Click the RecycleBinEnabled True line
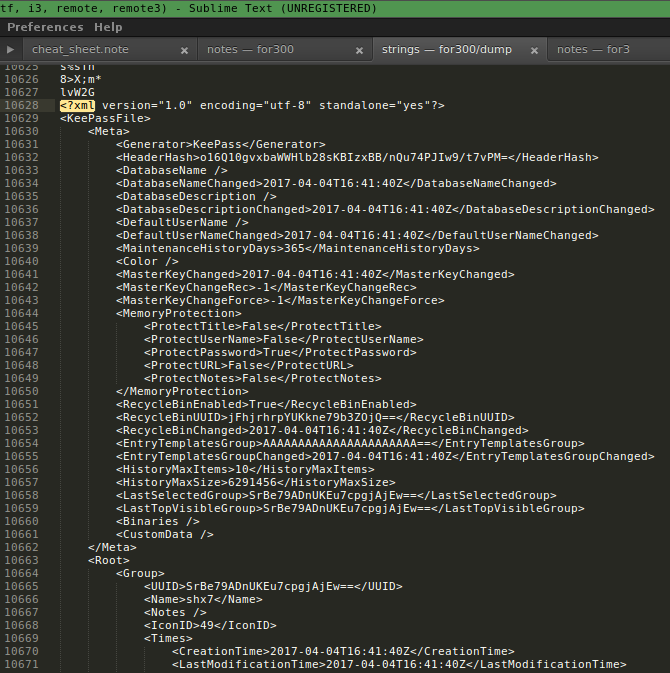670x673 pixels. (x=266, y=404)
